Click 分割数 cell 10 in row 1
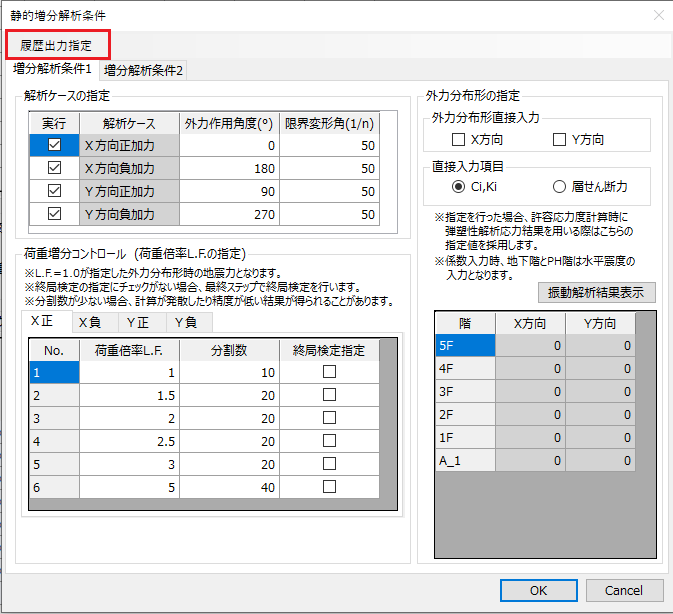 coord(230,372)
